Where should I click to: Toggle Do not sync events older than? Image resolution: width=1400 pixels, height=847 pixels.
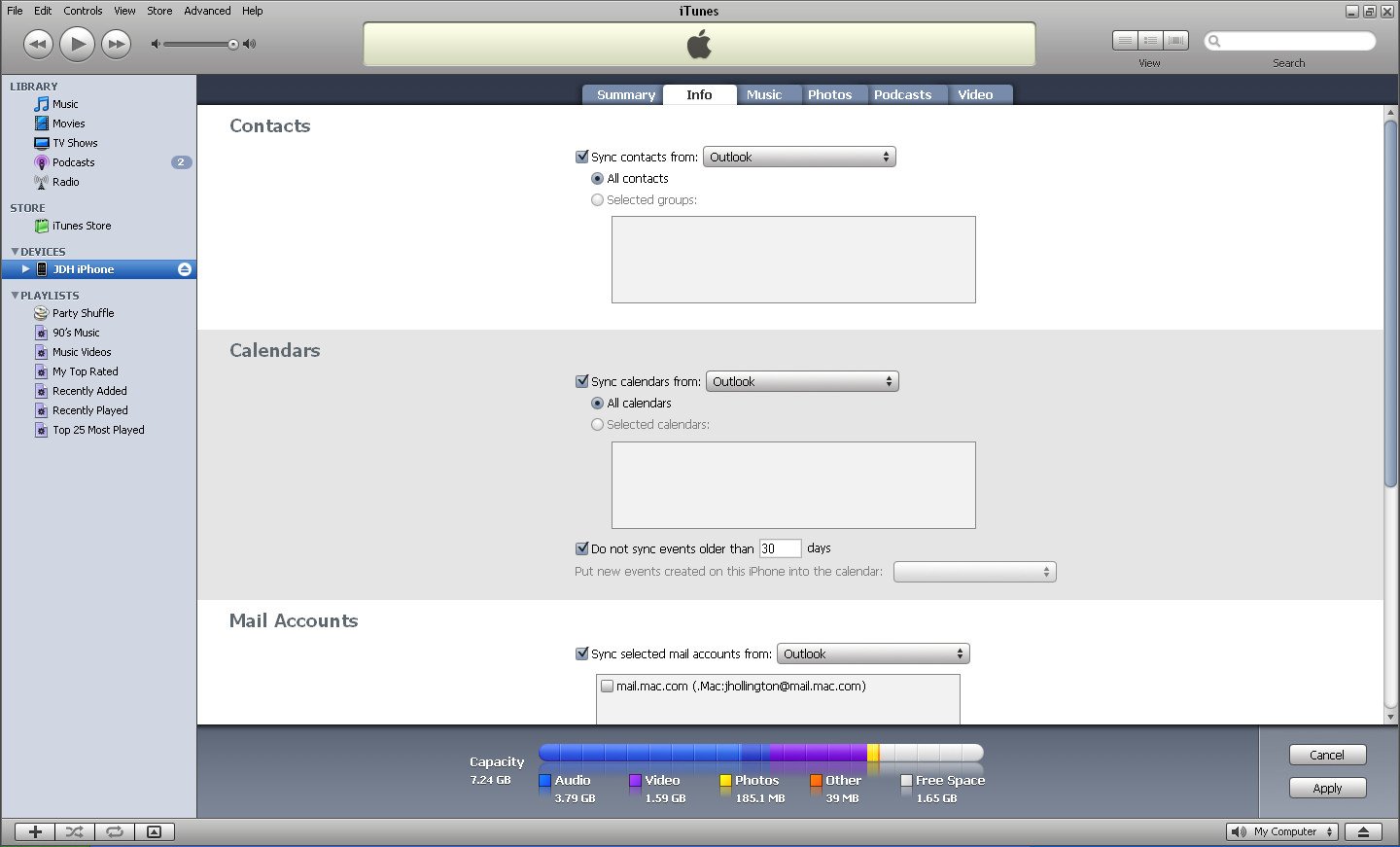[582, 548]
